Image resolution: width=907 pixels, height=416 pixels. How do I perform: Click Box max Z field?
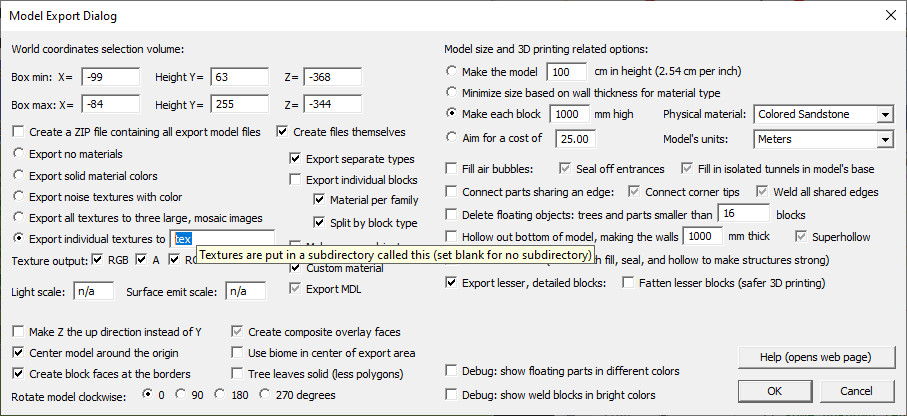click(333, 104)
